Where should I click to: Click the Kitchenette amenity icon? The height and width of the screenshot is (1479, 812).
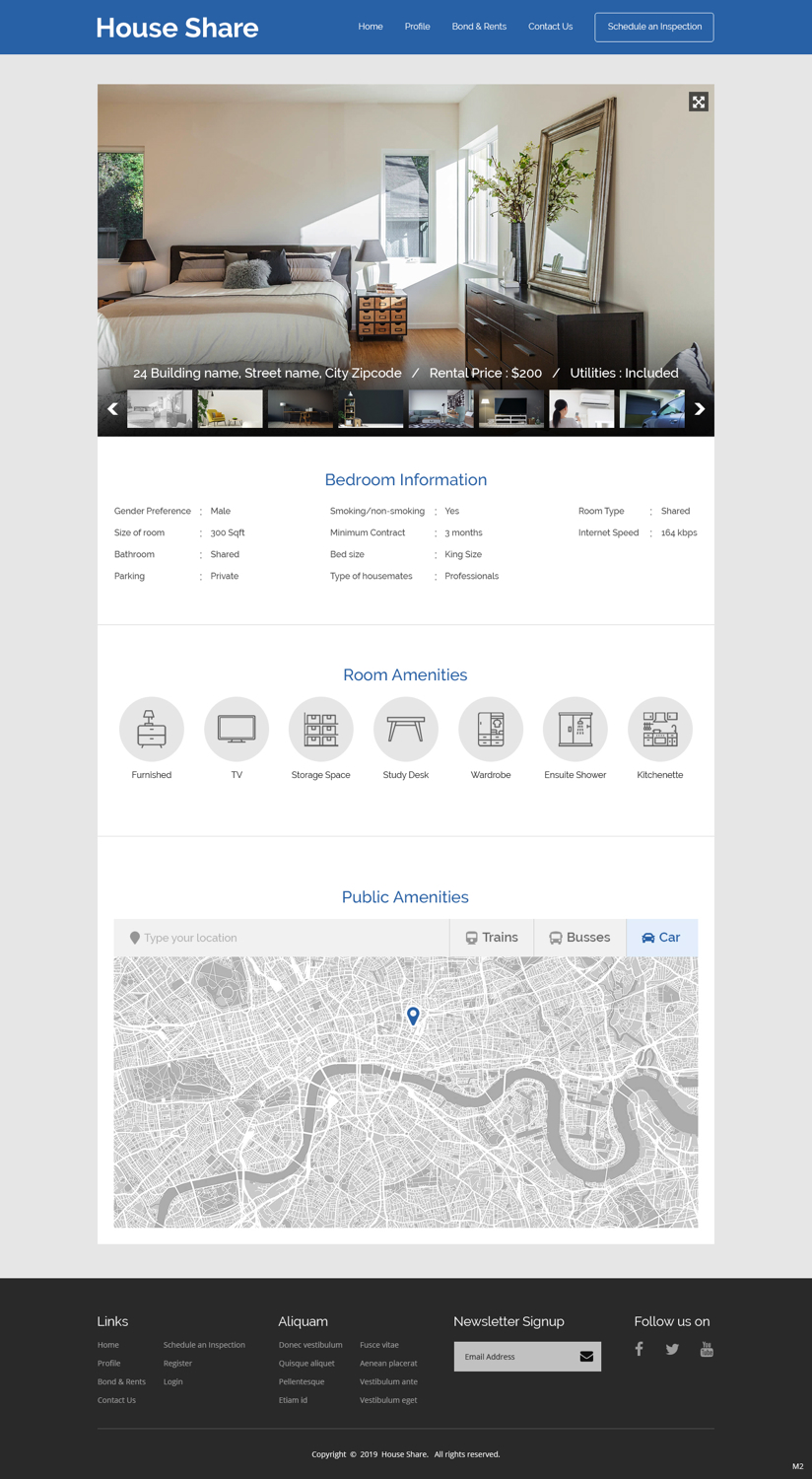(x=660, y=730)
